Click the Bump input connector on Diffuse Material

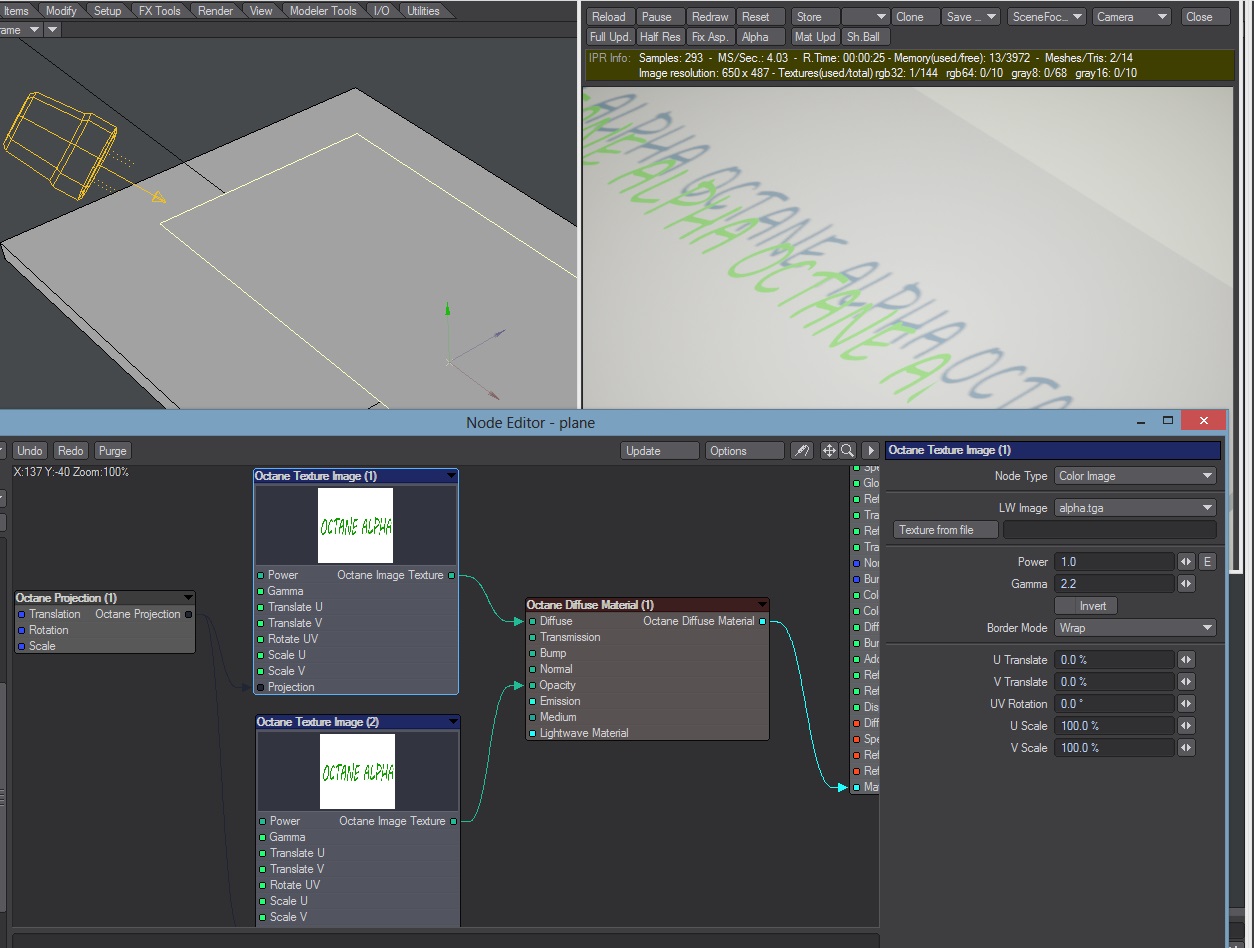tap(533, 653)
